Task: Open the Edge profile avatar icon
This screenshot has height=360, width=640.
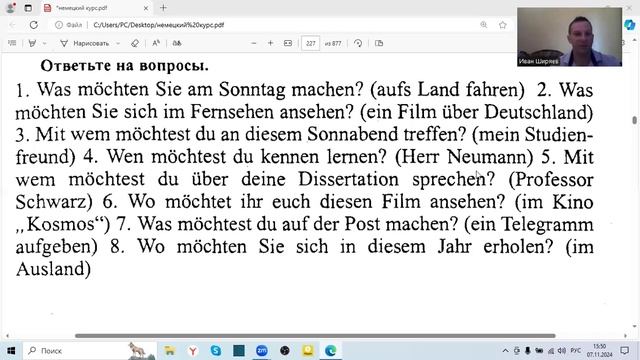Action: [10, 8]
